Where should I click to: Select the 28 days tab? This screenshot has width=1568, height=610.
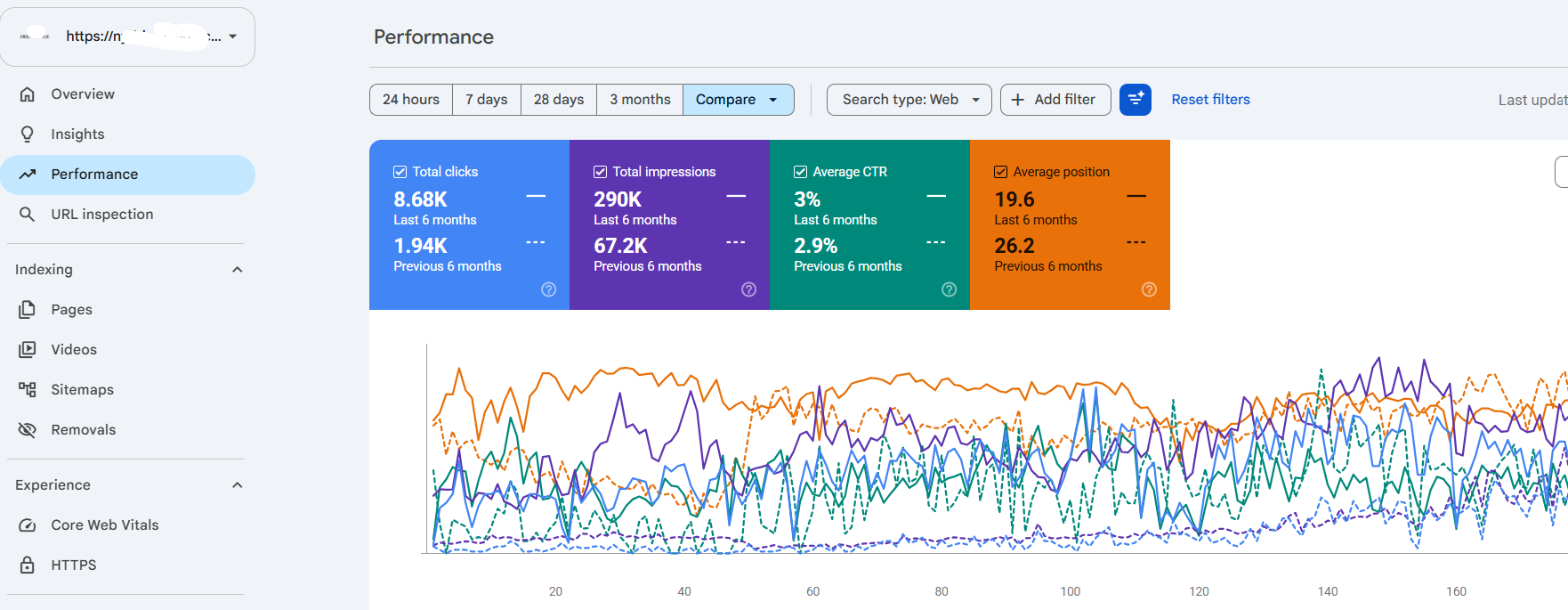tap(559, 100)
